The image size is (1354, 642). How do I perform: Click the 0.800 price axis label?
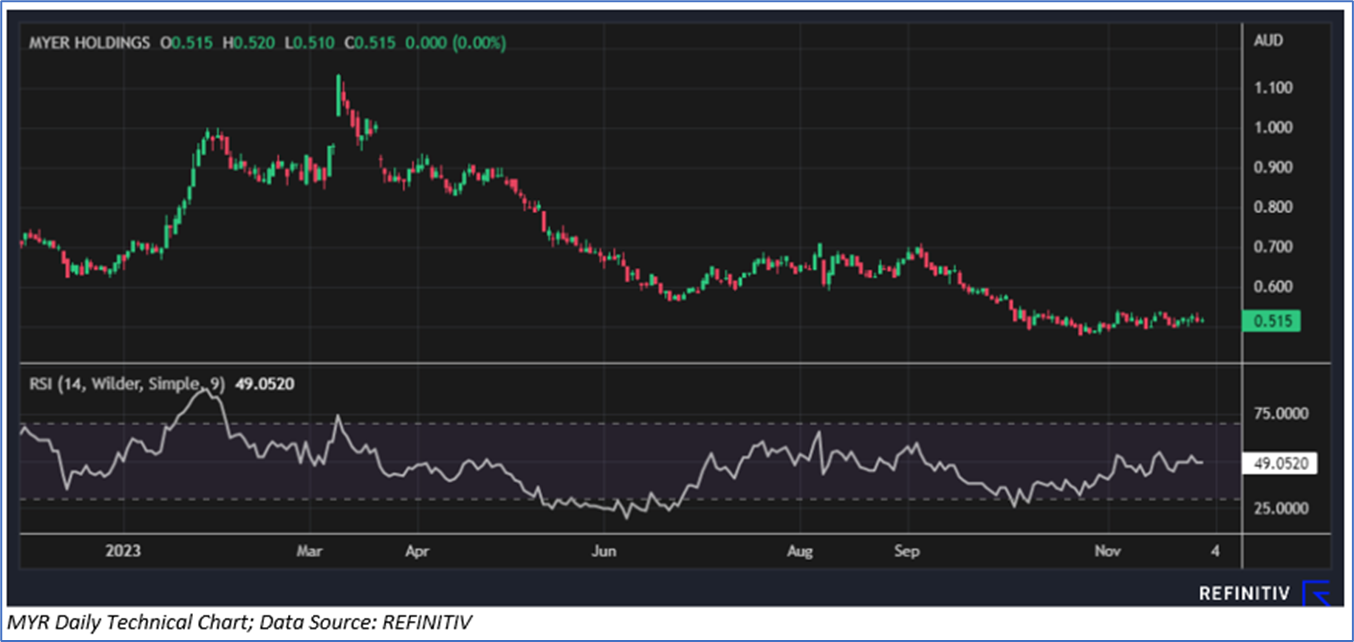(x=1273, y=208)
